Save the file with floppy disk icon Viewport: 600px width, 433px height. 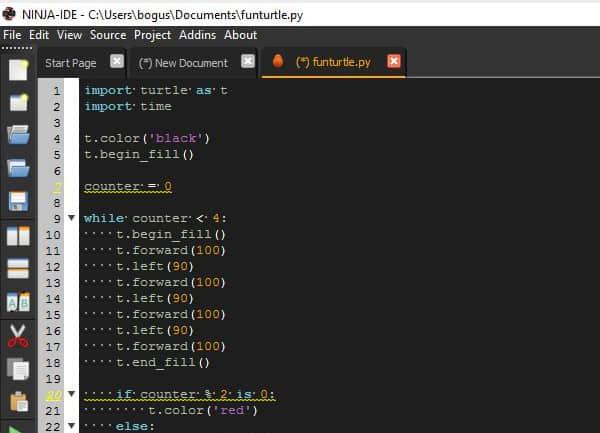pyautogui.click(x=18, y=201)
